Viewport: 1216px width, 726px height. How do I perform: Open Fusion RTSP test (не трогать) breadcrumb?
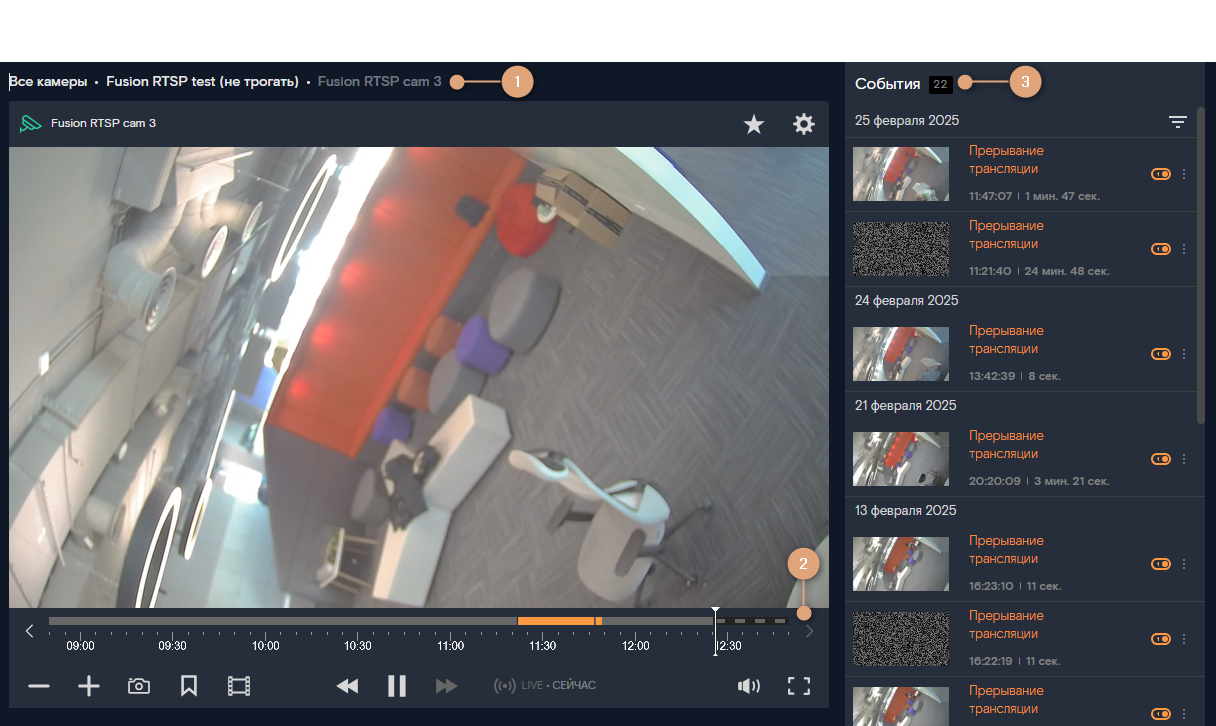point(202,81)
